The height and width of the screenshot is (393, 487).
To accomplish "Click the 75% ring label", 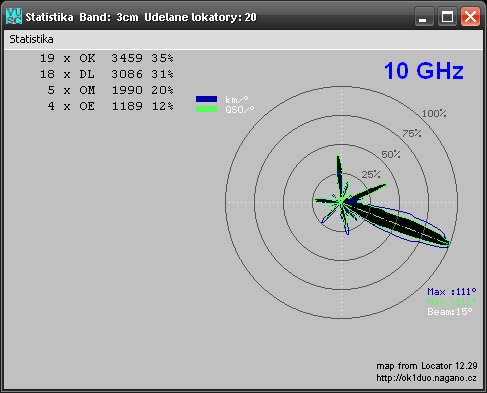I will [412, 134].
